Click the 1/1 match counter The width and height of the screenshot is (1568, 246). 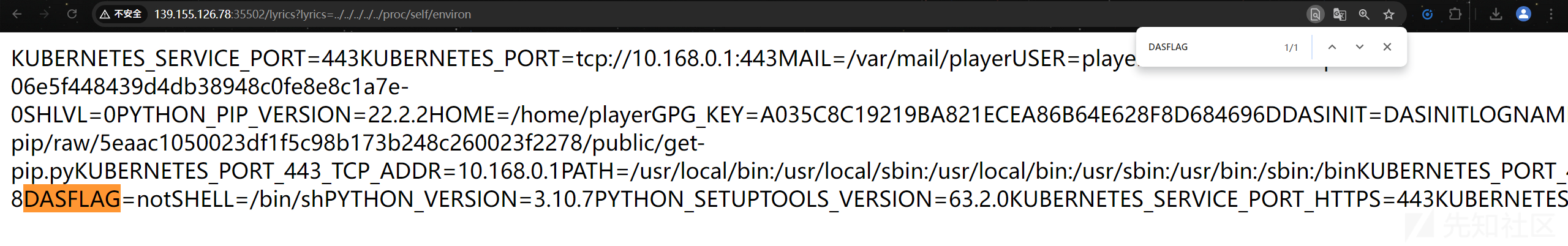coord(1291,48)
